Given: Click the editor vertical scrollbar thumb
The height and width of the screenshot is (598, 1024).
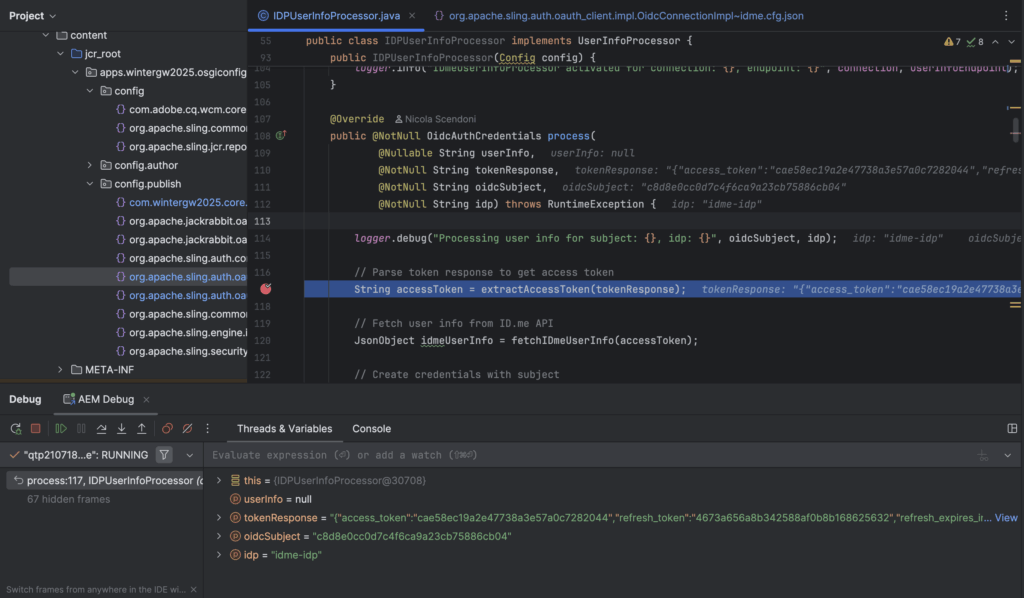Looking at the screenshot, I should click(x=1015, y=129).
